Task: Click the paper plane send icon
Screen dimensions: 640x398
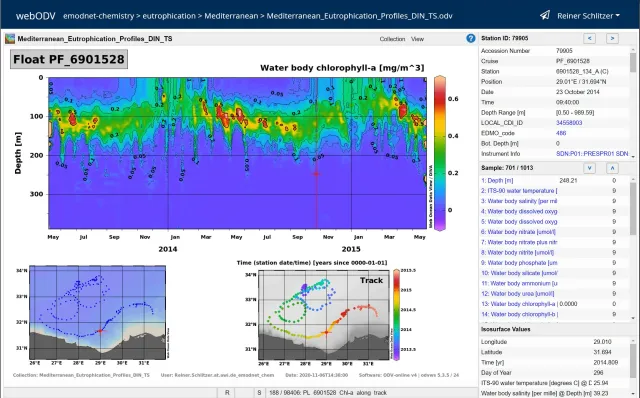Action: click(x=545, y=16)
